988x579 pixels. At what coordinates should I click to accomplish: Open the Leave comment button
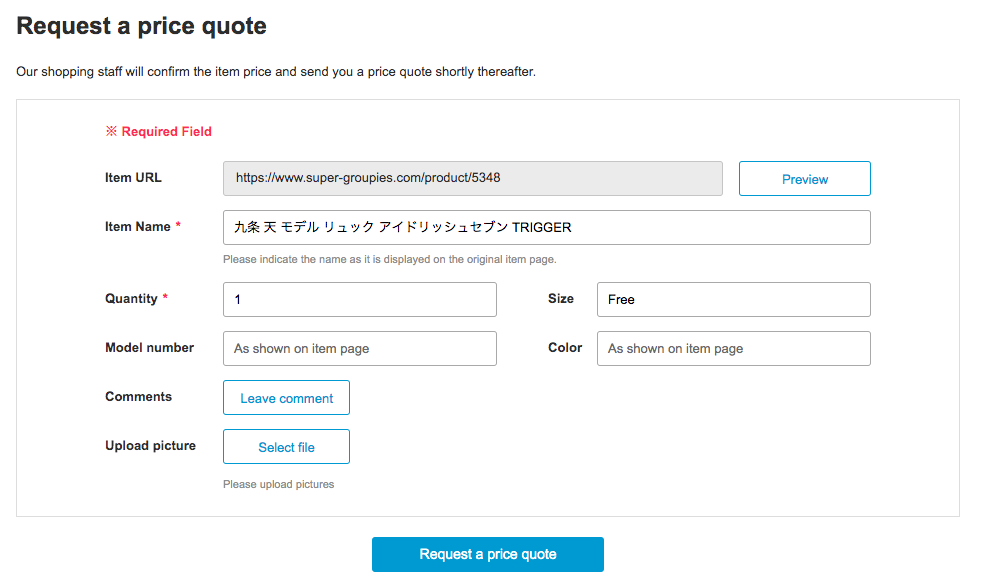[287, 398]
